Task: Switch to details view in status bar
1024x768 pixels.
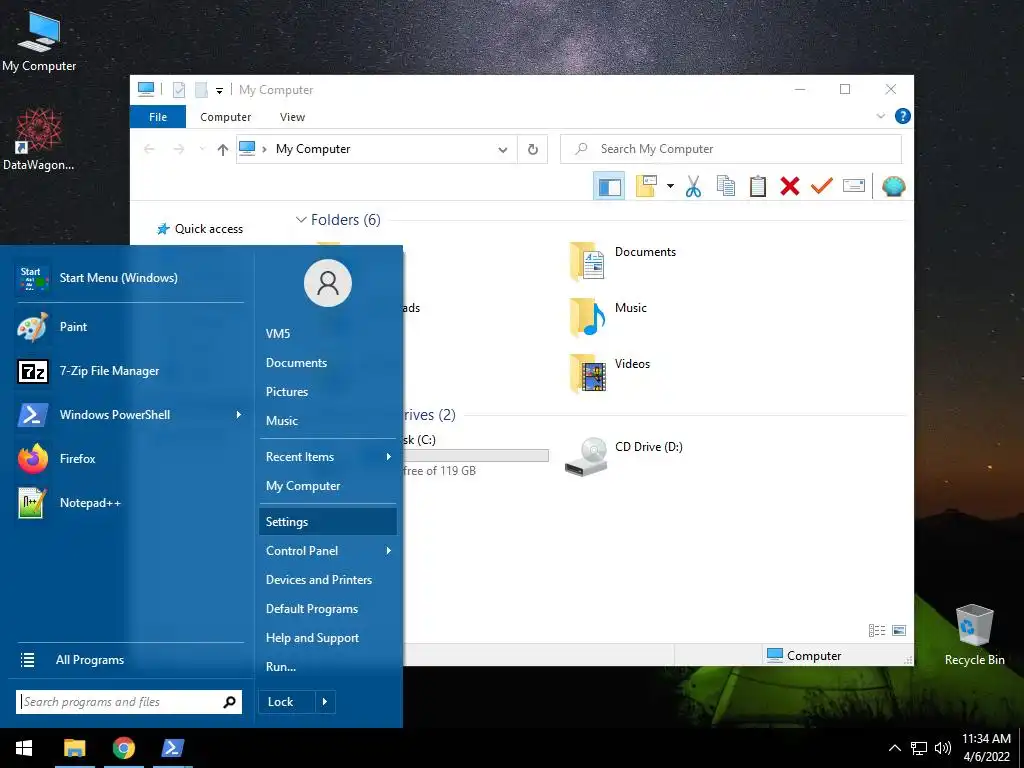Action: point(877,630)
